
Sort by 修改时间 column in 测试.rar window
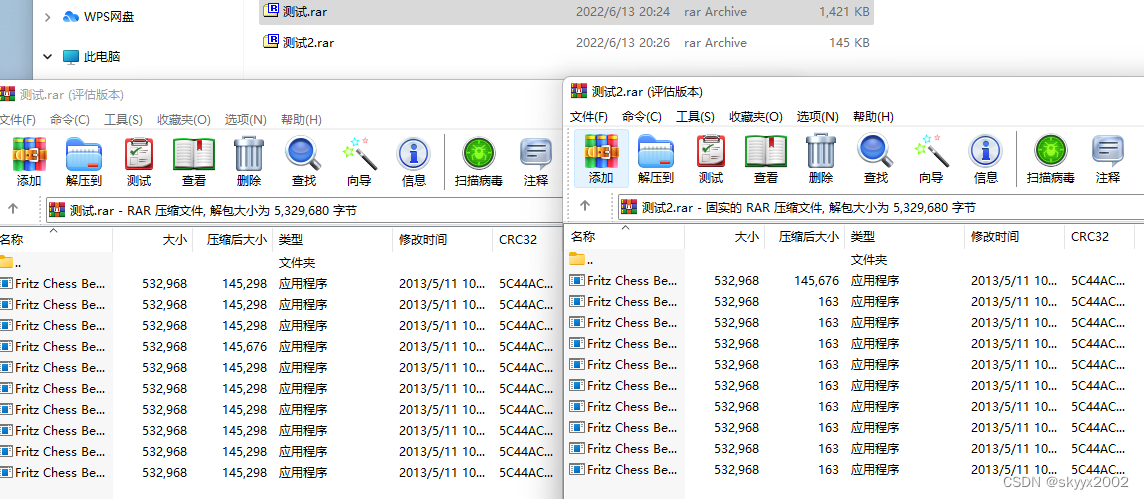click(x=443, y=239)
